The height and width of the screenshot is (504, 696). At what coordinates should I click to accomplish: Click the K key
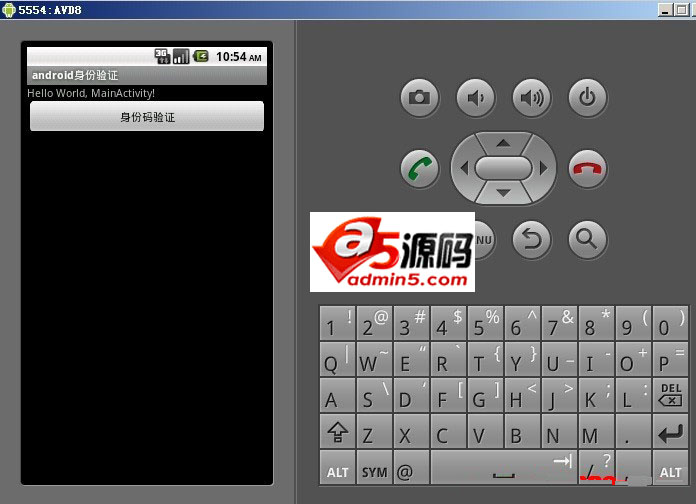click(x=597, y=395)
